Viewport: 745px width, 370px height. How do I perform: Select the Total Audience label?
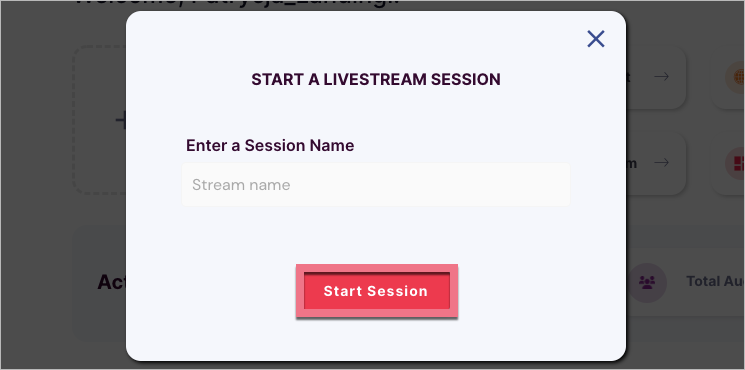716,282
